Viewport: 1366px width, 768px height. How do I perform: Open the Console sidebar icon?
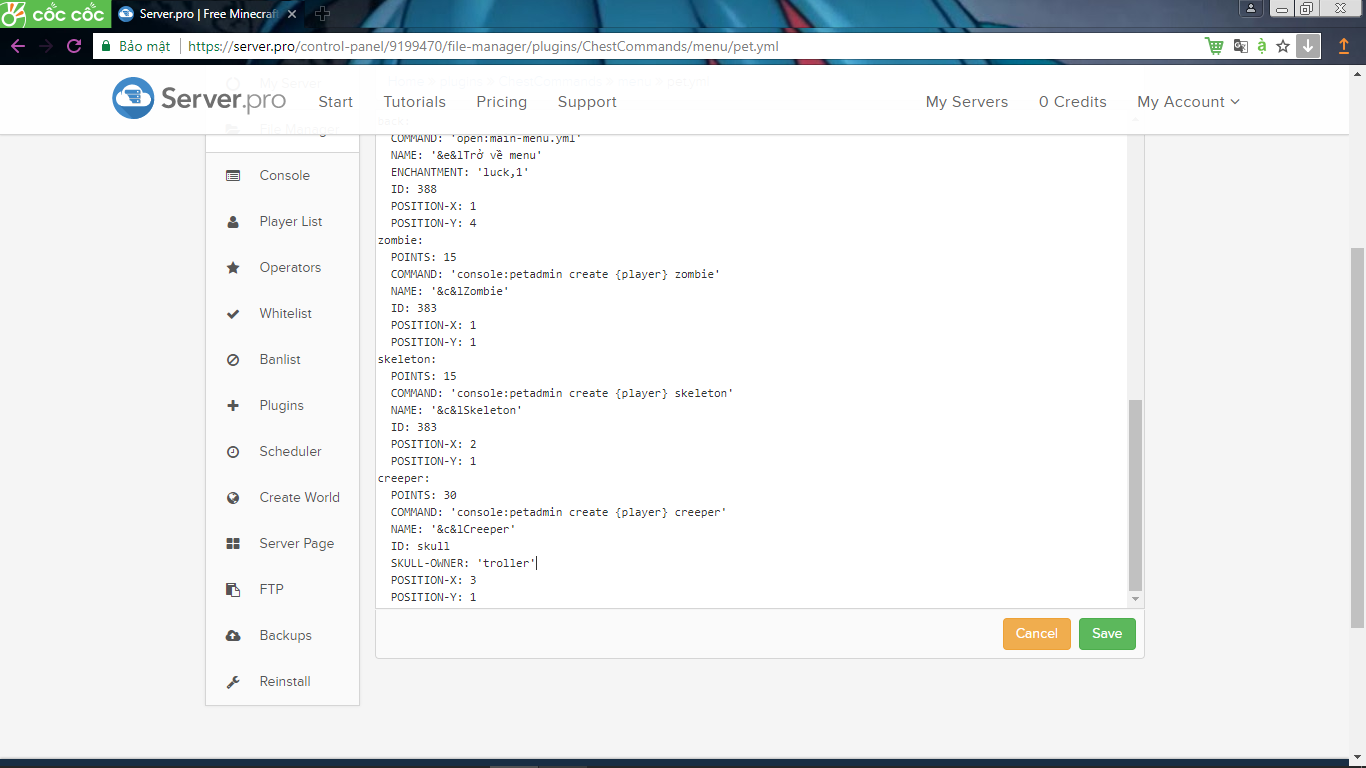pos(233,176)
